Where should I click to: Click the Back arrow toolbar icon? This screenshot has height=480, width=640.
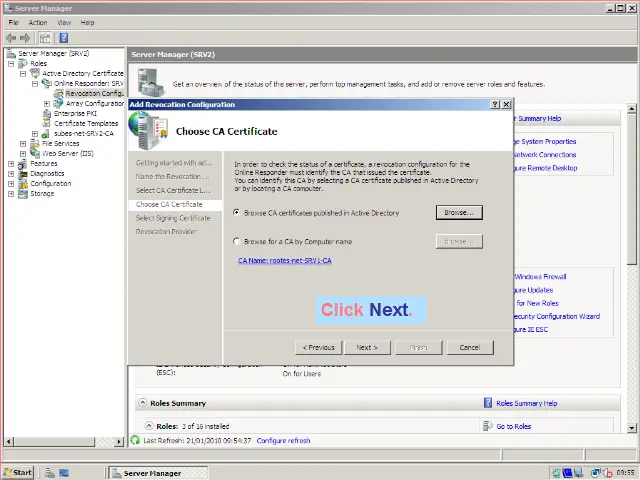pos(10,37)
